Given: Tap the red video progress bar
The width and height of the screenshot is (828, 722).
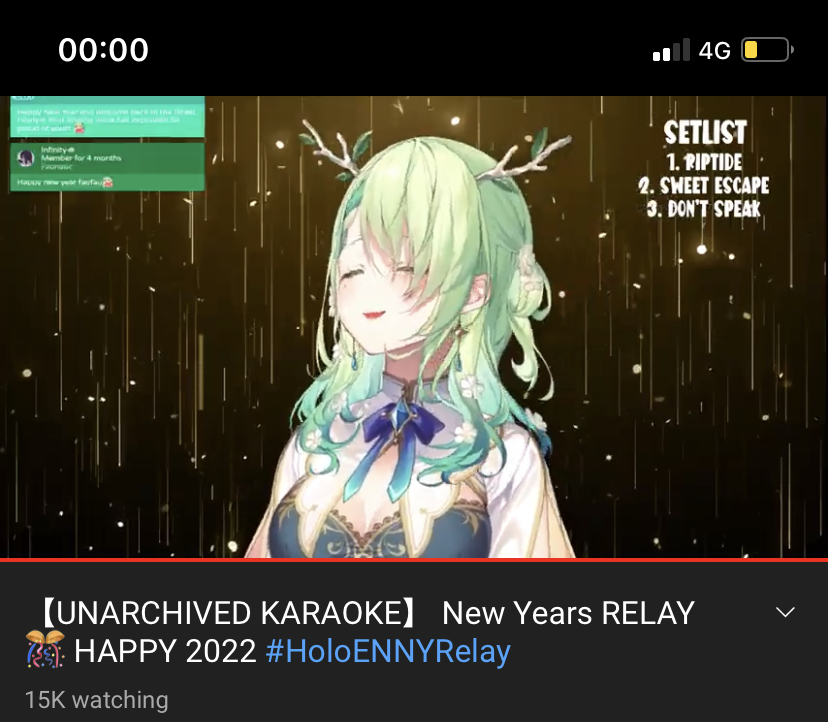Looking at the screenshot, I should (414, 559).
